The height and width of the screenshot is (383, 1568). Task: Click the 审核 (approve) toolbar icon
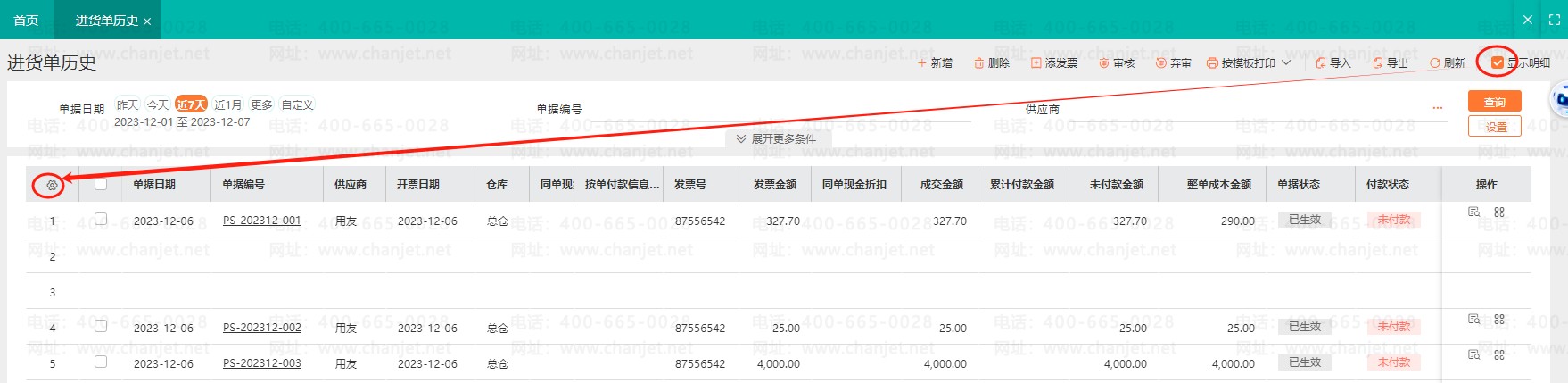point(1104,63)
